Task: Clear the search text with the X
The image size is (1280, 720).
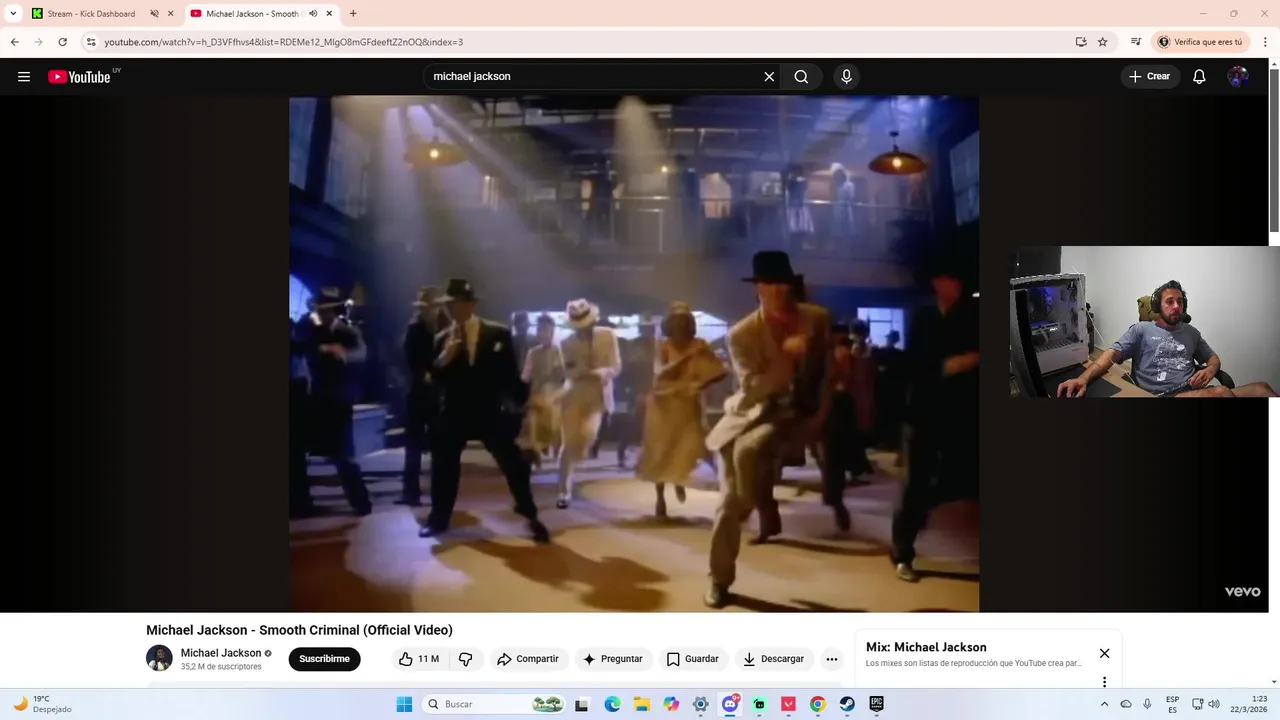Action: pyautogui.click(x=769, y=77)
